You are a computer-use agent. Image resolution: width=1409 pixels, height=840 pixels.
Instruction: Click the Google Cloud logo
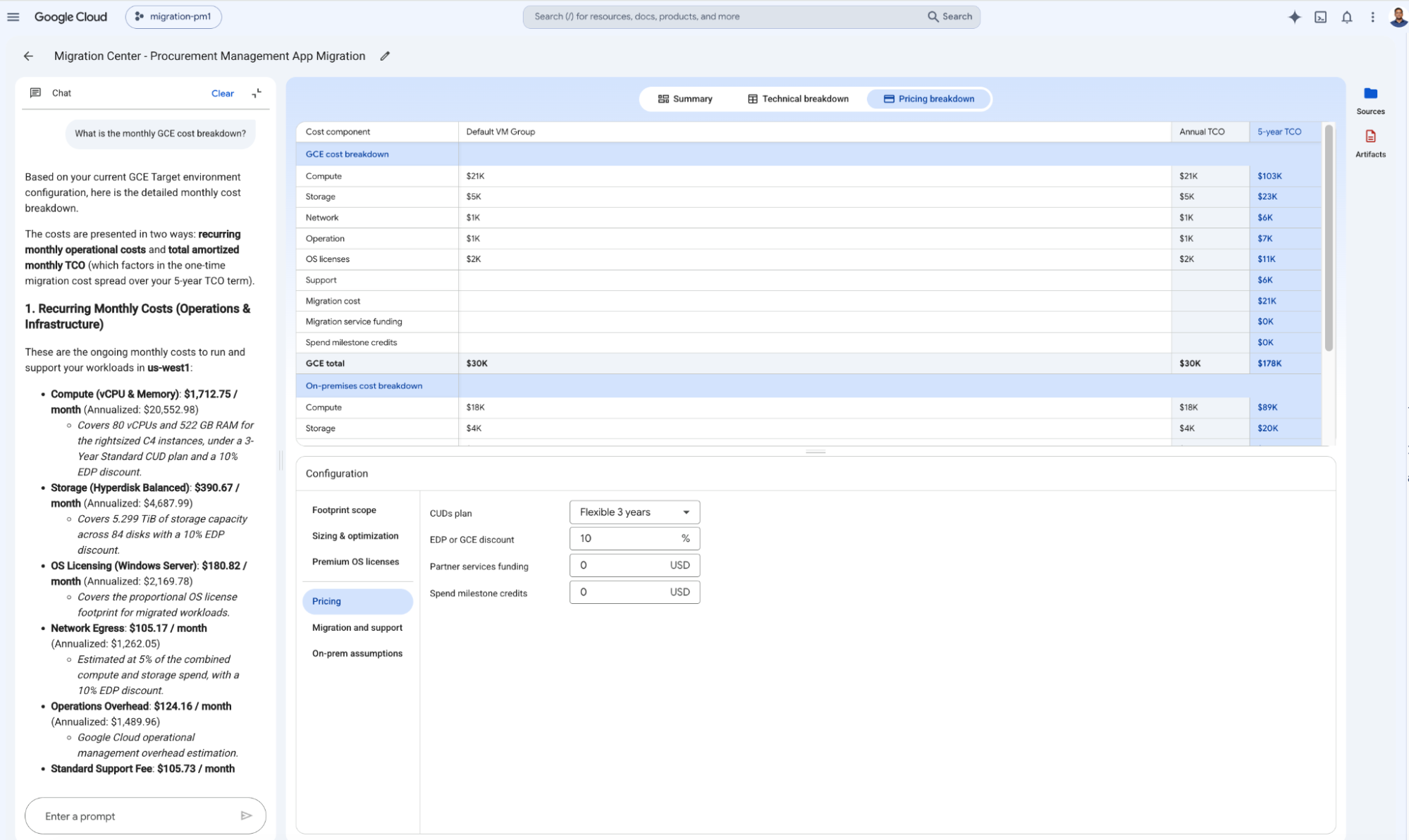pyautogui.click(x=70, y=17)
